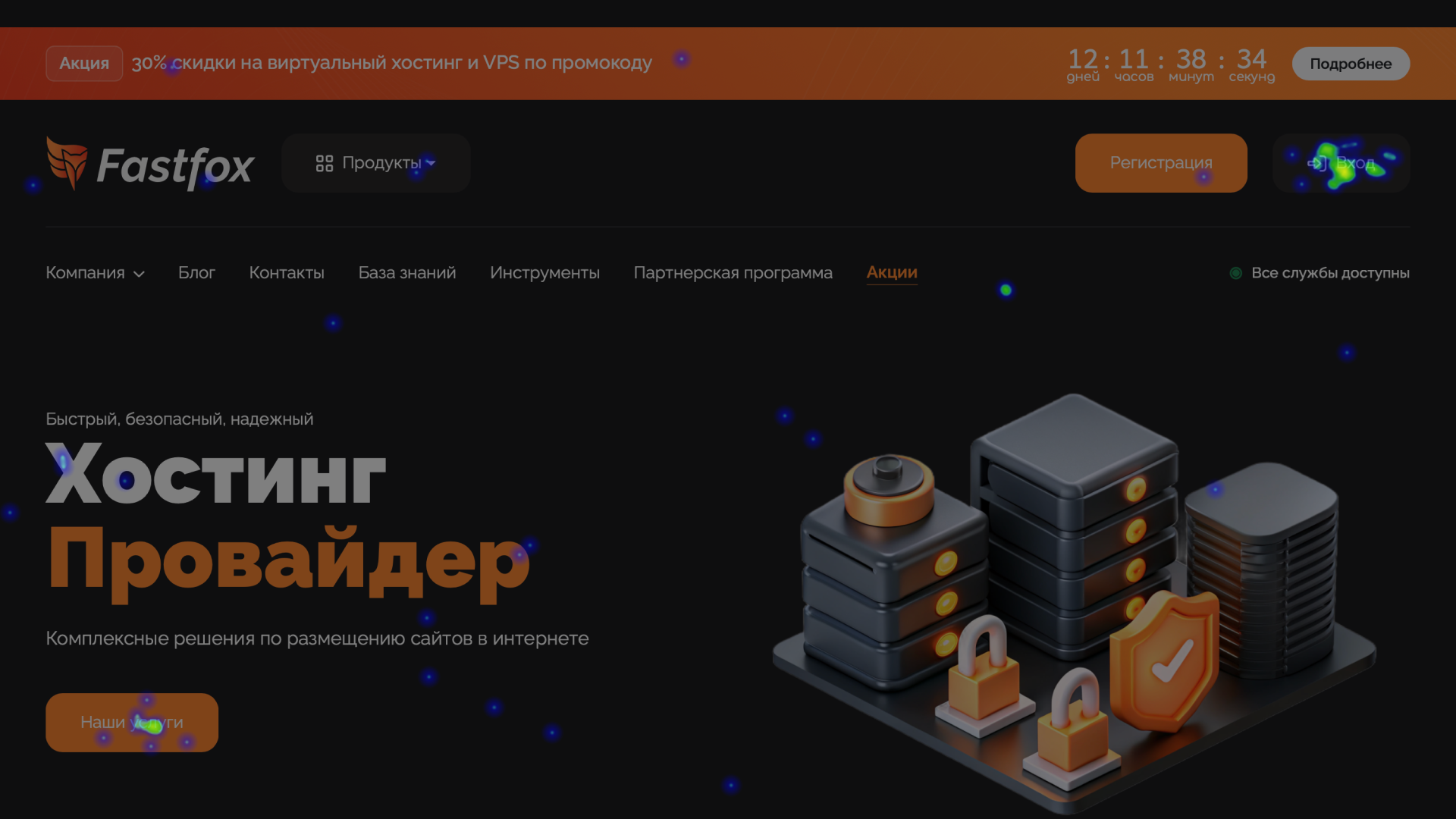The image size is (1456, 819).
Task: Click the Акция badge in the banner
Action: click(84, 64)
